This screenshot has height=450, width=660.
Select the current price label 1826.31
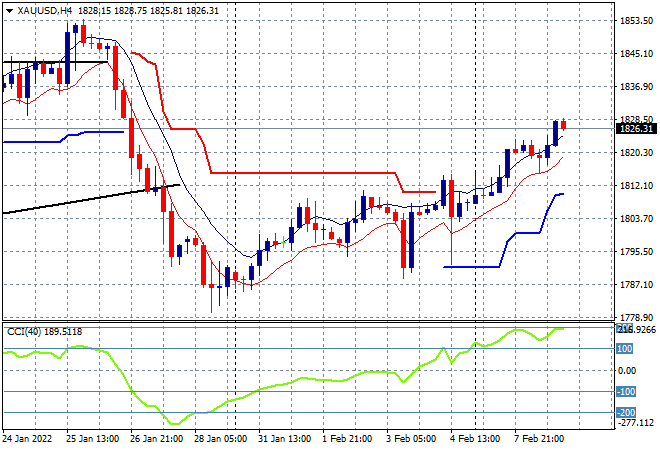(x=636, y=129)
